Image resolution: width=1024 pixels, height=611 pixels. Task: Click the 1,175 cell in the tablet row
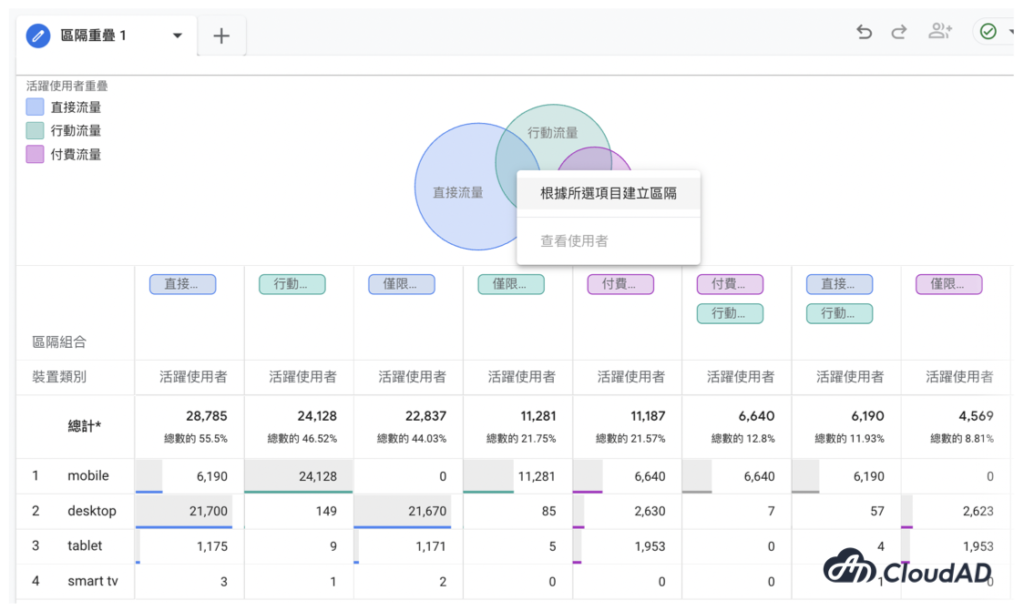(212, 546)
